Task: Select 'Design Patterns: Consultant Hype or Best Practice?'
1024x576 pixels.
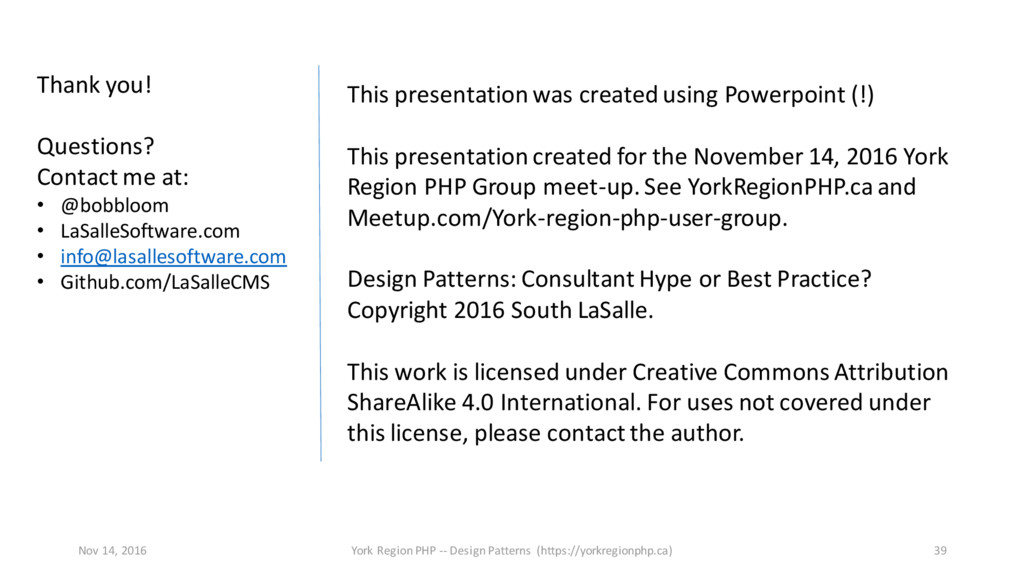Action: click(609, 279)
